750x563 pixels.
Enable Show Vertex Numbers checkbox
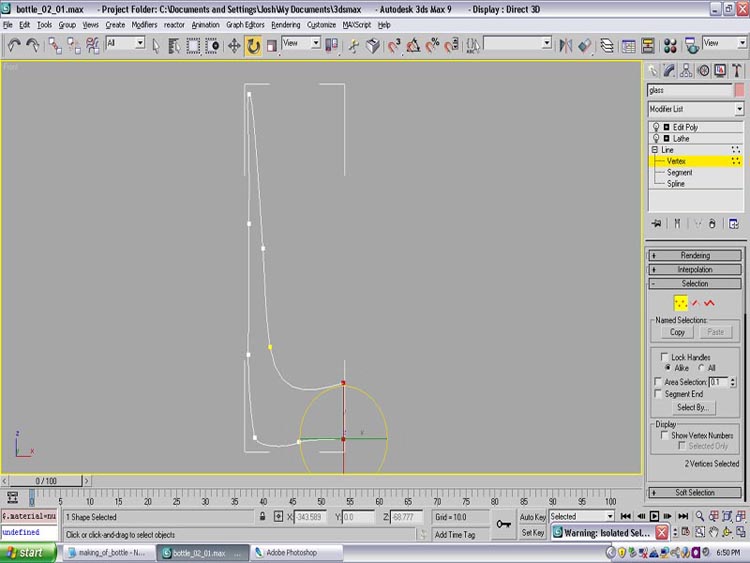click(665, 435)
